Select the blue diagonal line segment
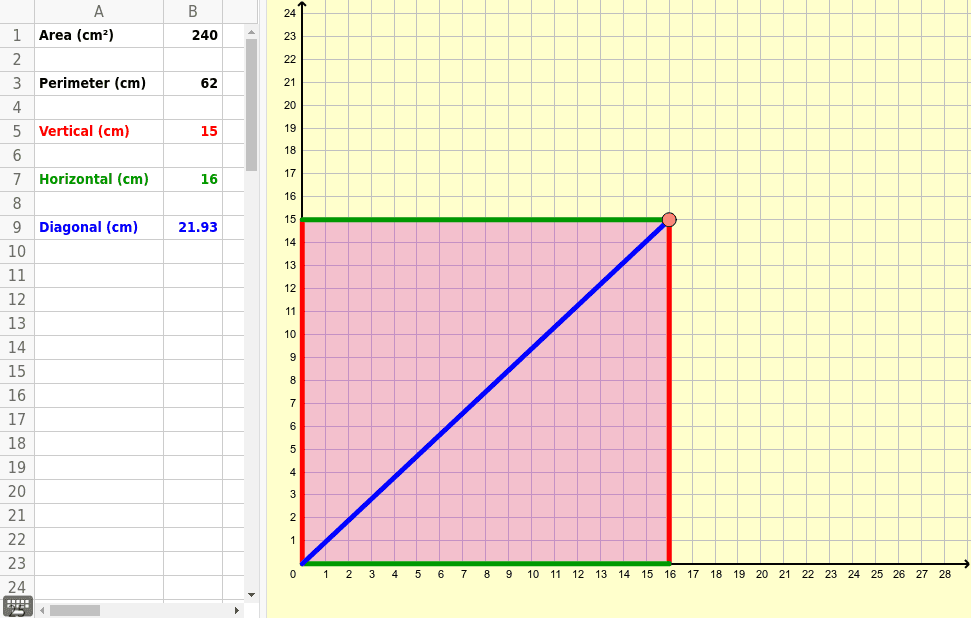973x620 pixels. (485, 392)
